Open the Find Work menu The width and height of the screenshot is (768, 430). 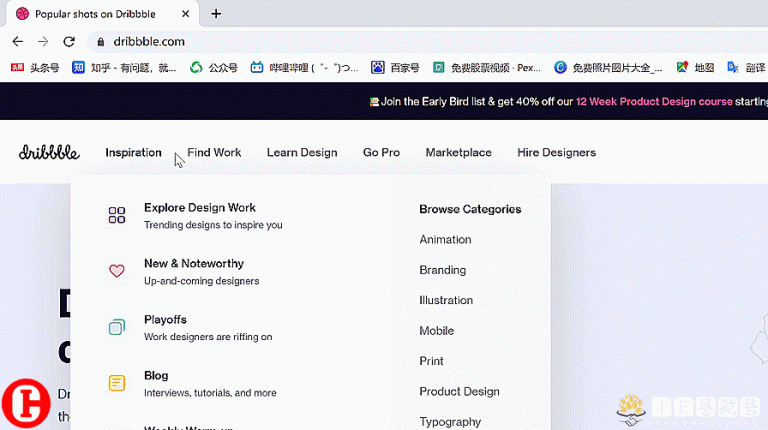(214, 152)
